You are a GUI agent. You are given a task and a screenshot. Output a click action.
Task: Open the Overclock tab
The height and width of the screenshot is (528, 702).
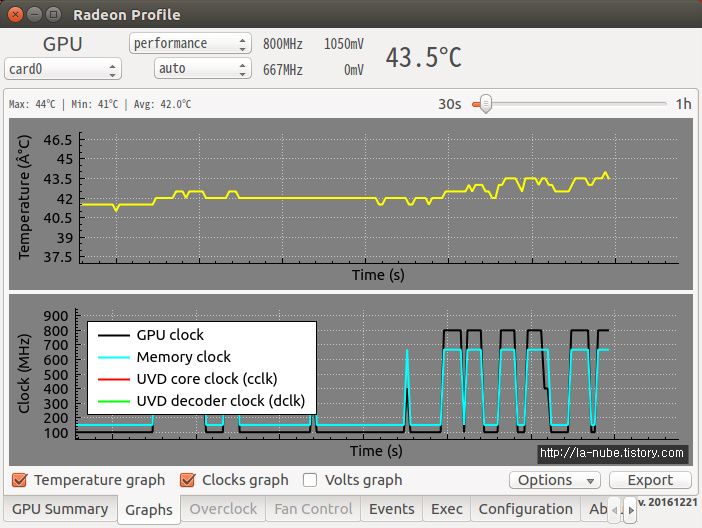[x=223, y=509]
